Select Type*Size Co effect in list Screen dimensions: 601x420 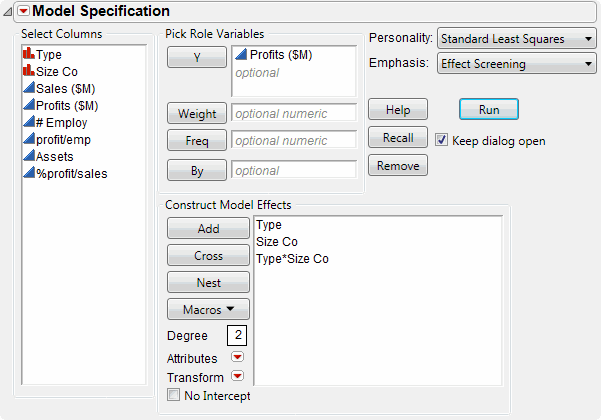tap(292, 259)
